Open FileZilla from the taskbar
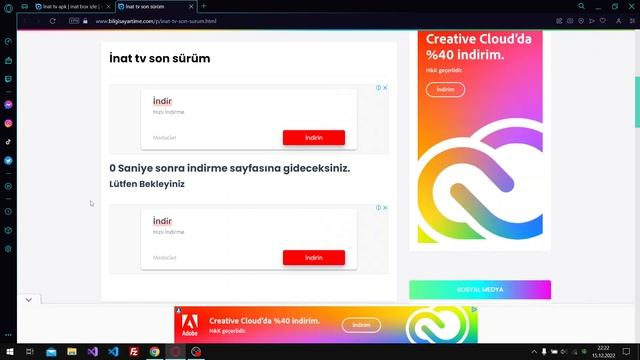This screenshot has width=640, height=360. coord(134,351)
